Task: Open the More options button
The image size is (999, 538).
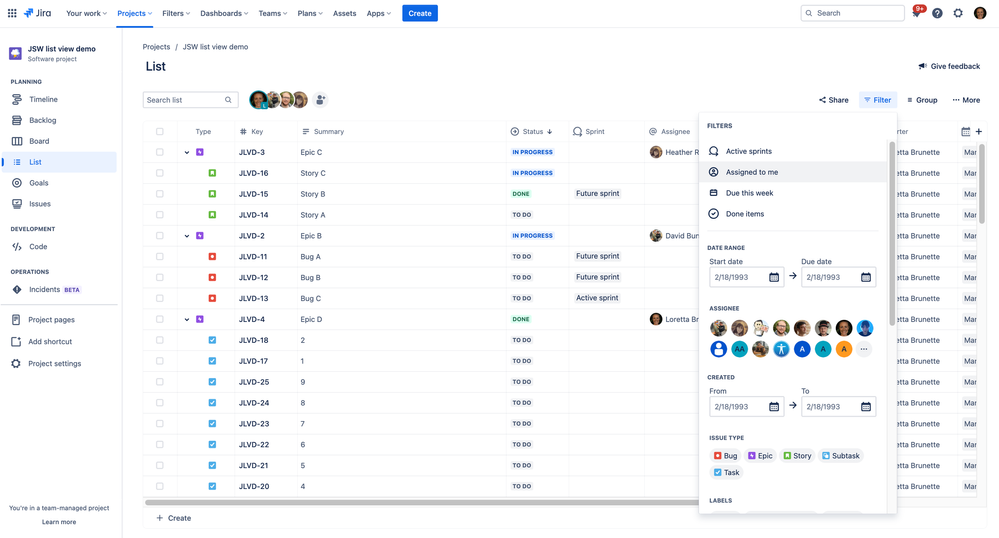Action: (966, 100)
